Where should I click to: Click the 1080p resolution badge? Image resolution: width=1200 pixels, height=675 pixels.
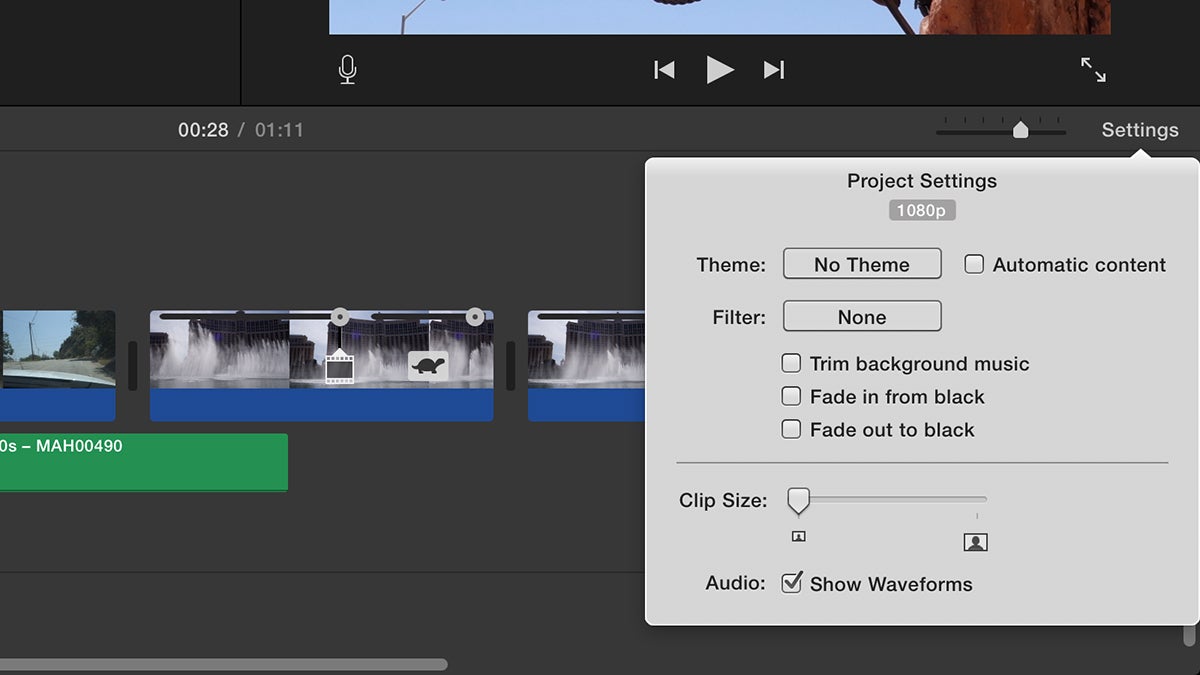pyautogui.click(x=922, y=210)
